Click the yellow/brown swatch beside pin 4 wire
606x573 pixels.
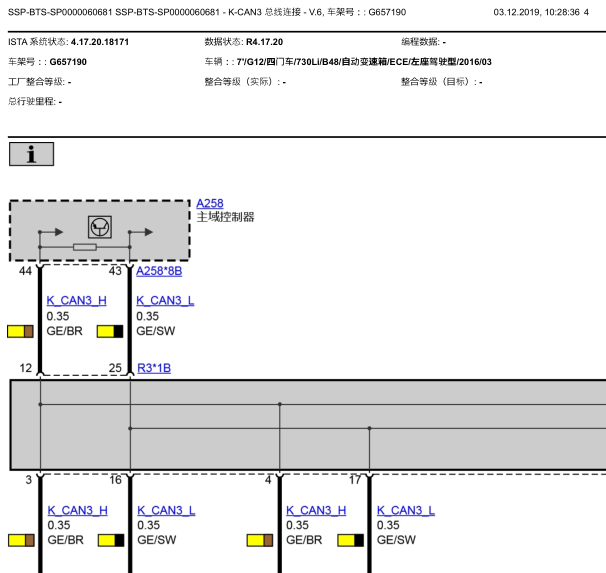pyautogui.click(x=260, y=540)
